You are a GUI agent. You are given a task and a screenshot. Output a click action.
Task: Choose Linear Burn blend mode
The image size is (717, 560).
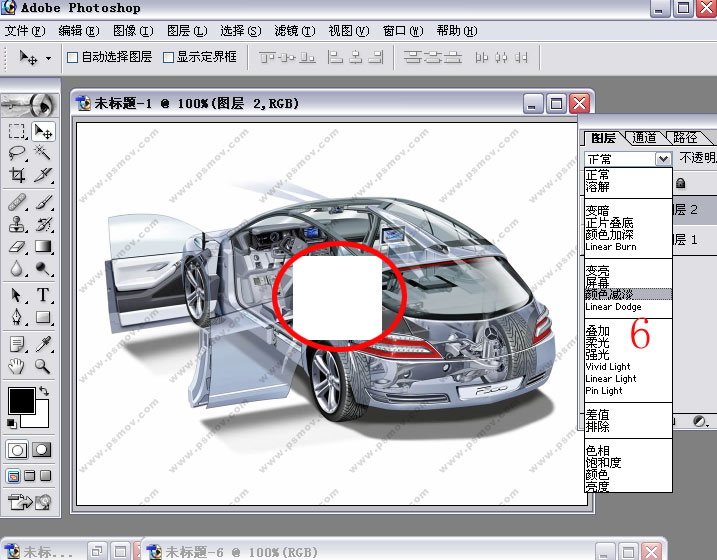coord(611,247)
